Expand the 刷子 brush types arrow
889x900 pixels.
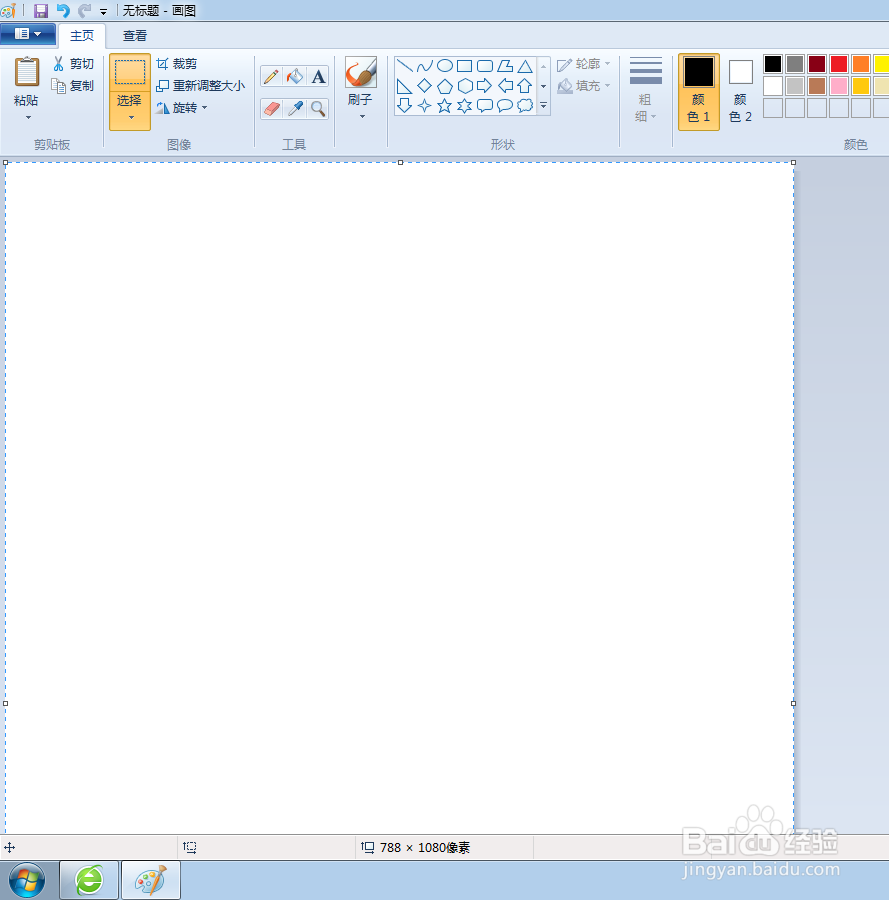362,117
